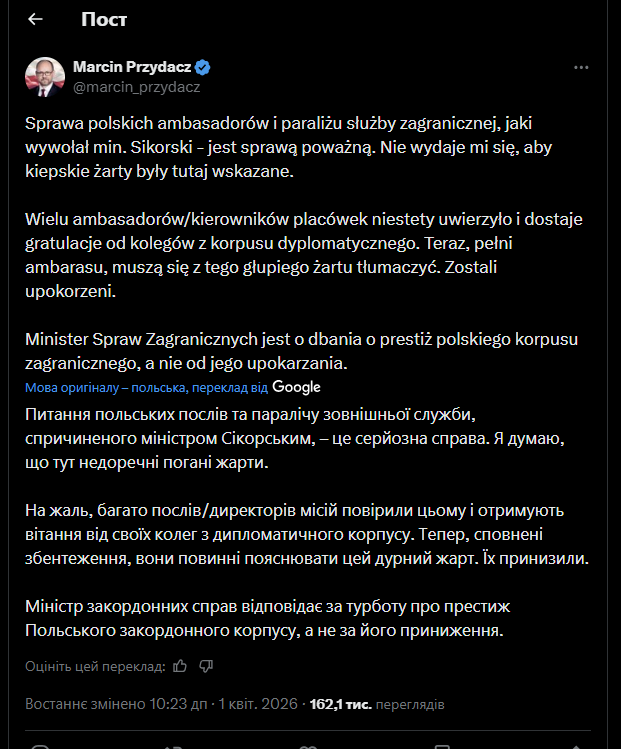Screen dimensions: 621x749
Task: Click the "Пост" page heading
Action: coord(104,19)
